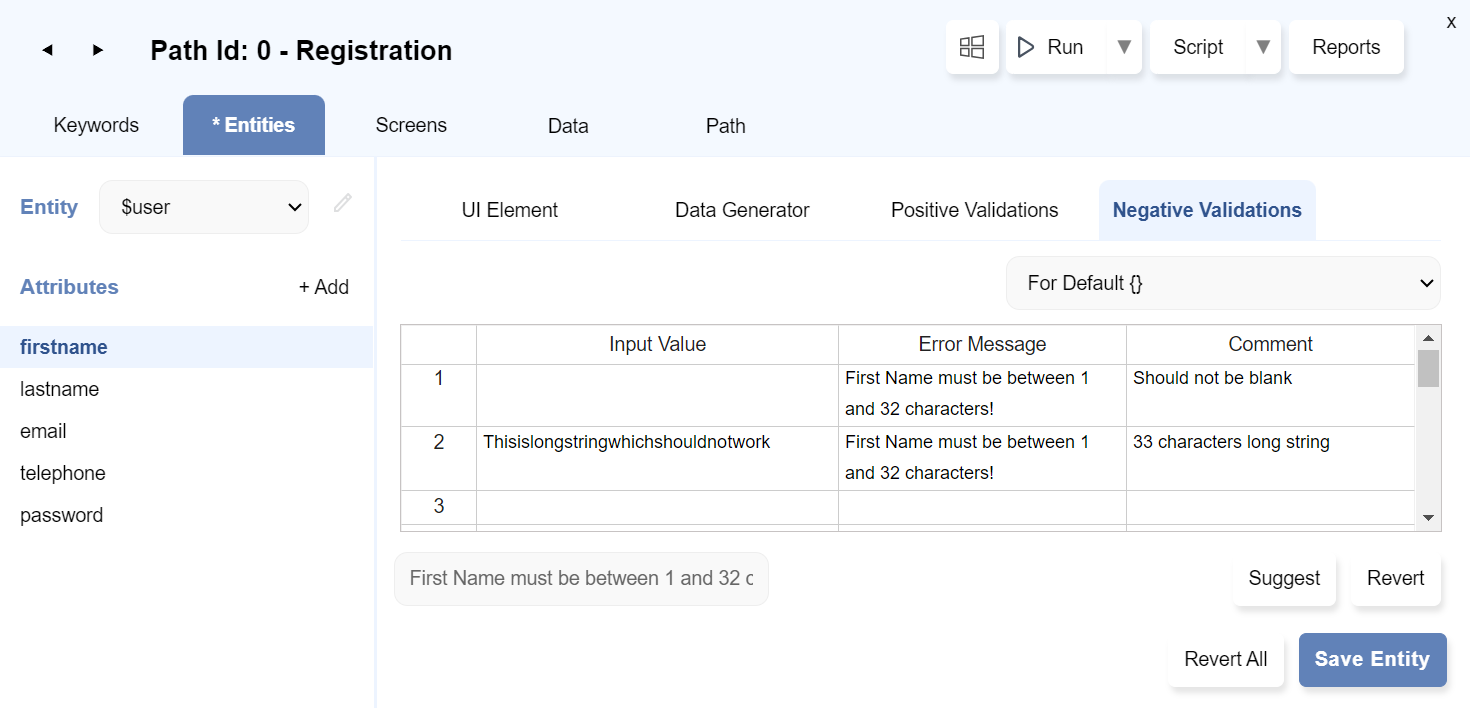Viewport: 1470px width, 708px height.
Task: Switch to the Data Generator tab
Action: [742, 210]
